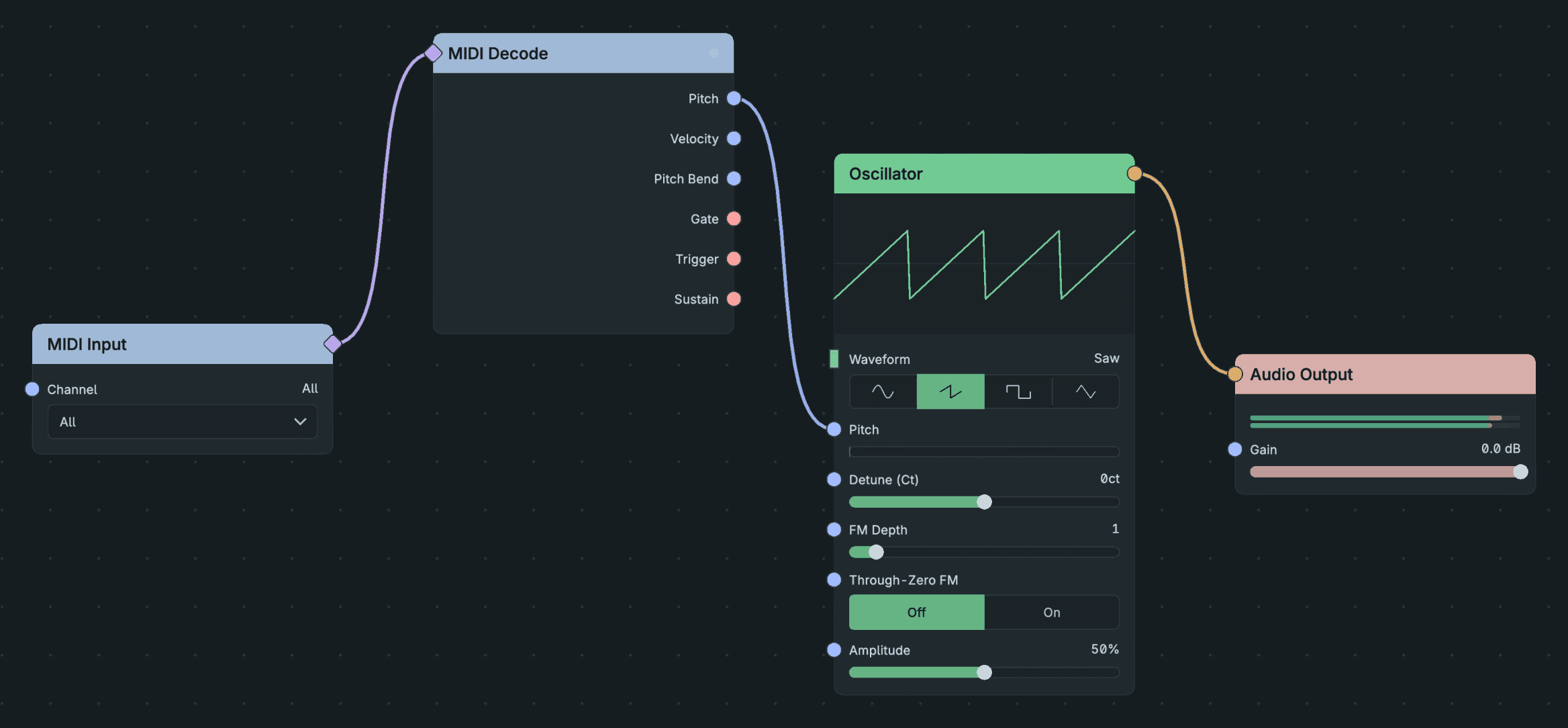1568x728 pixels.
Task: Select the MIDI Input node header
Action: [183, 345]
